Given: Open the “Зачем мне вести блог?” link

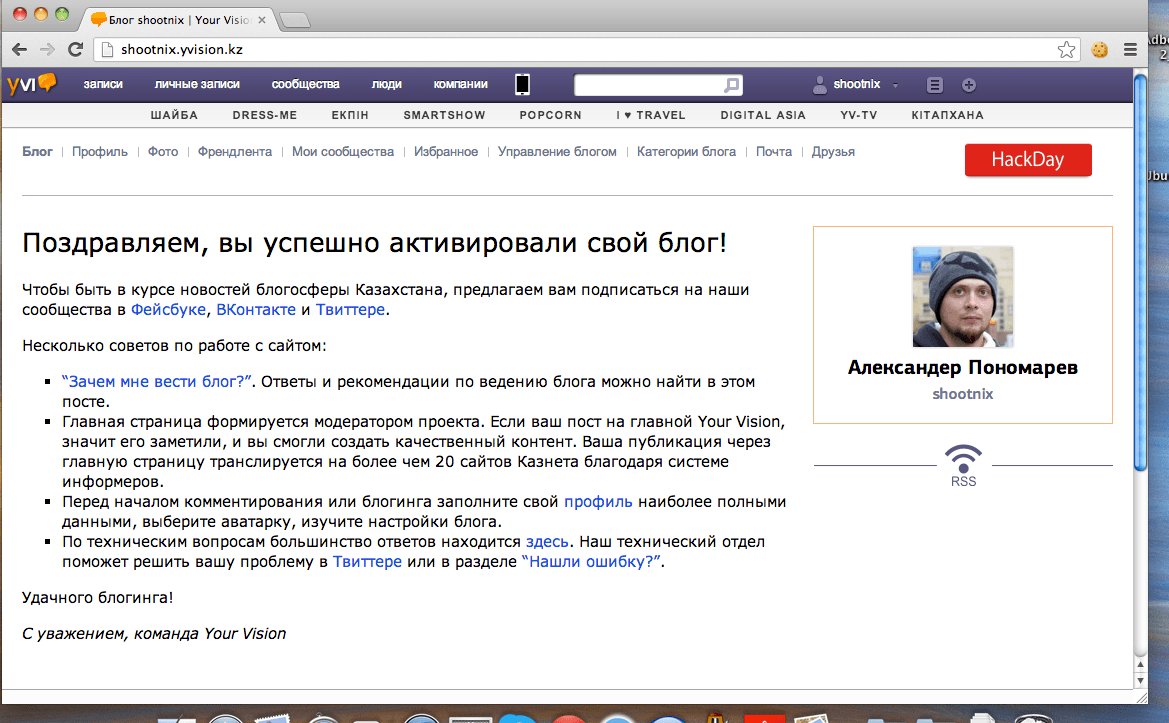Looking at the screenshot, I should (x=157, y=382).
